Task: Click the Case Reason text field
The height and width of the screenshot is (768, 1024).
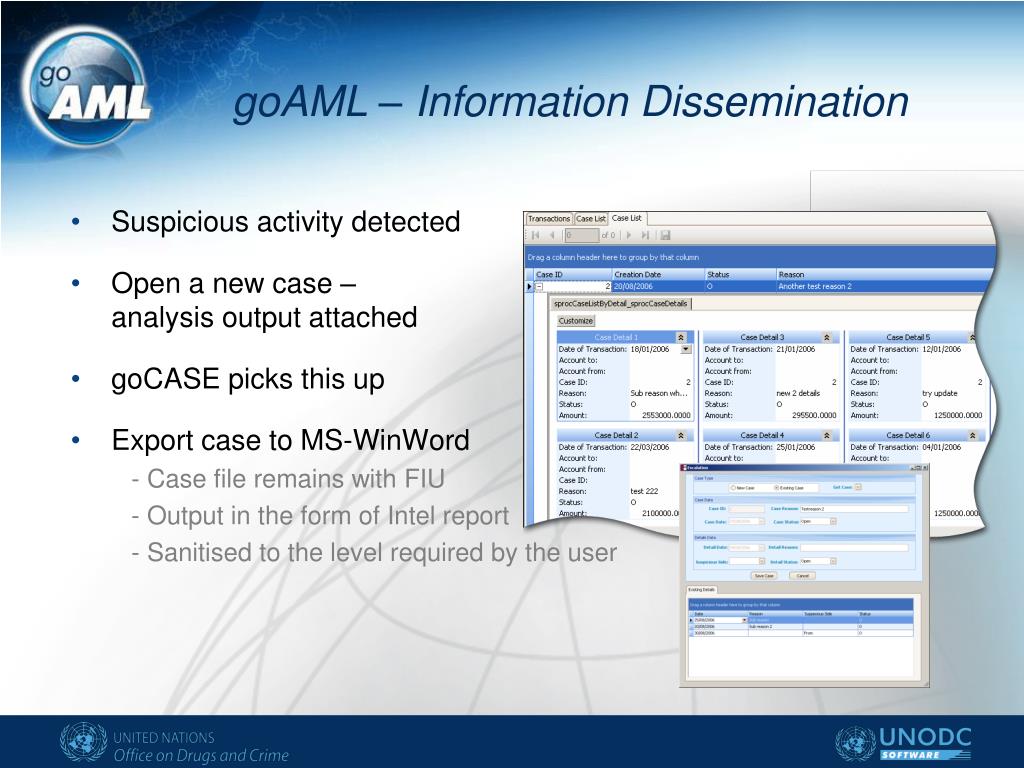Action: point(854,509)
